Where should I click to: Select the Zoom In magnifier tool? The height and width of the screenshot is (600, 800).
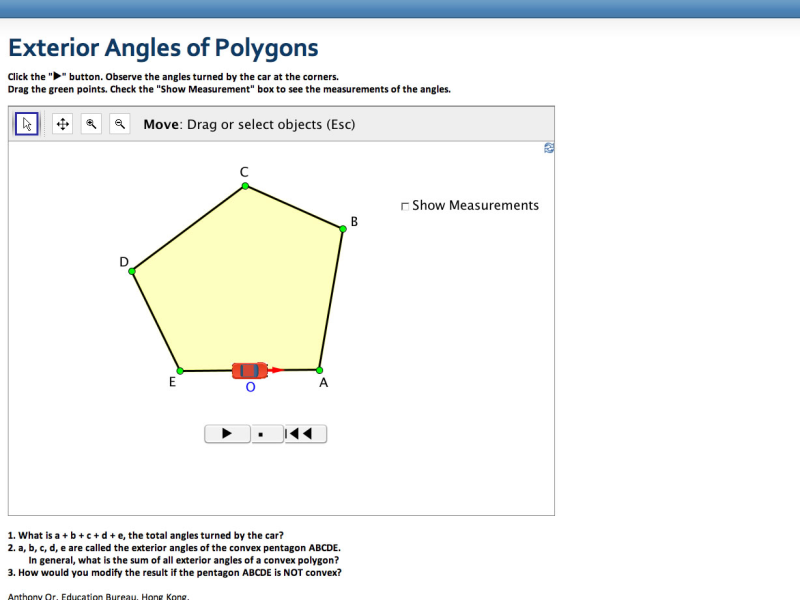click(91, 123)
